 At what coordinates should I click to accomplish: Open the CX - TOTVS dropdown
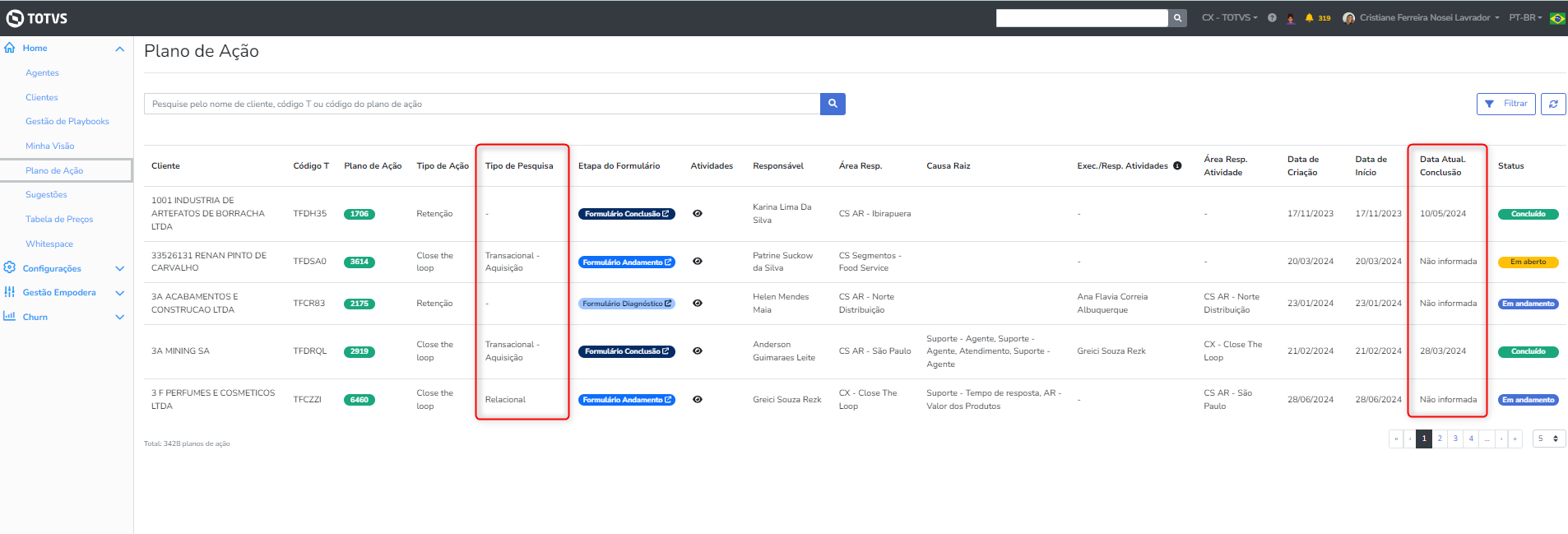click(1229, 18)
